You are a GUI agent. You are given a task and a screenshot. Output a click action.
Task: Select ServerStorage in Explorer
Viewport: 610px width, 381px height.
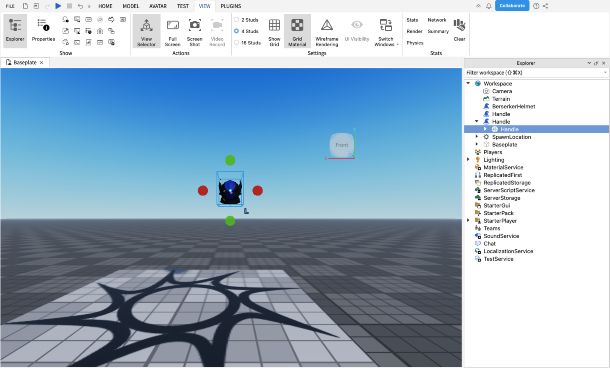502,198
